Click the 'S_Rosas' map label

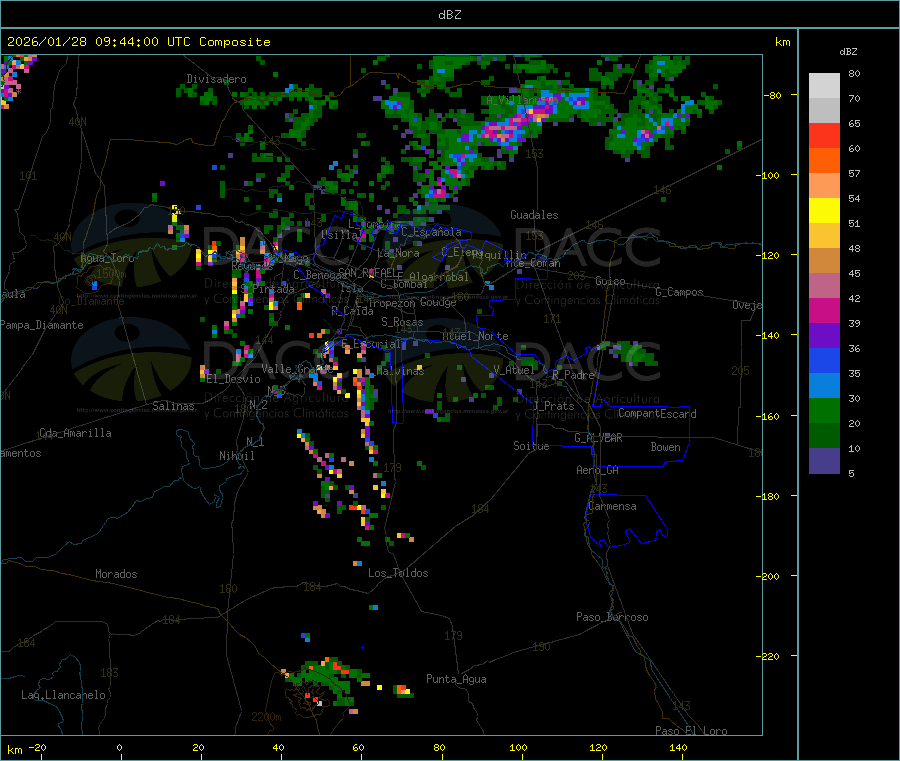(402, 323)
